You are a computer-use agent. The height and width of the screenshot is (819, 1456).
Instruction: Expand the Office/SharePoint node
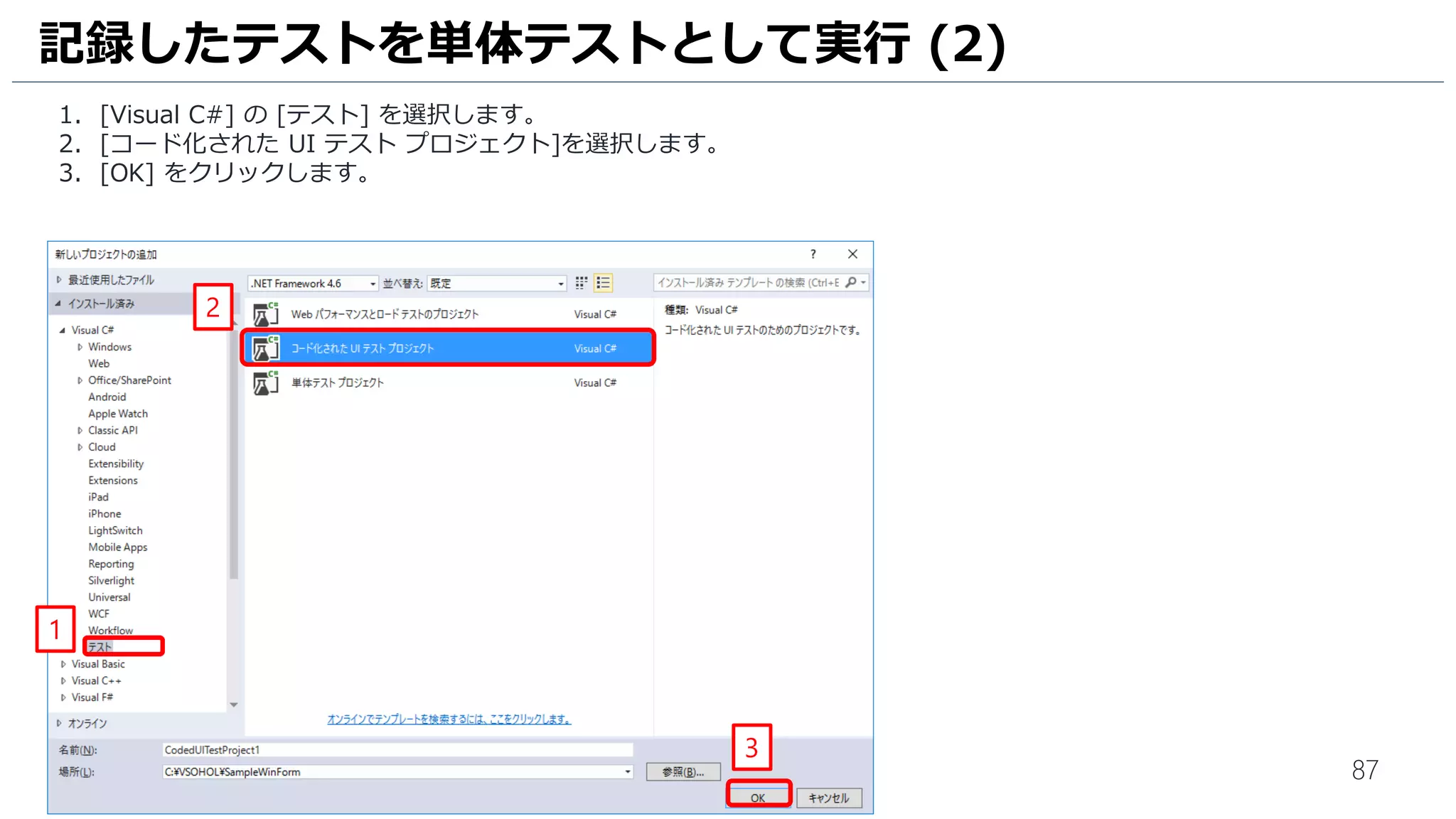80,380
